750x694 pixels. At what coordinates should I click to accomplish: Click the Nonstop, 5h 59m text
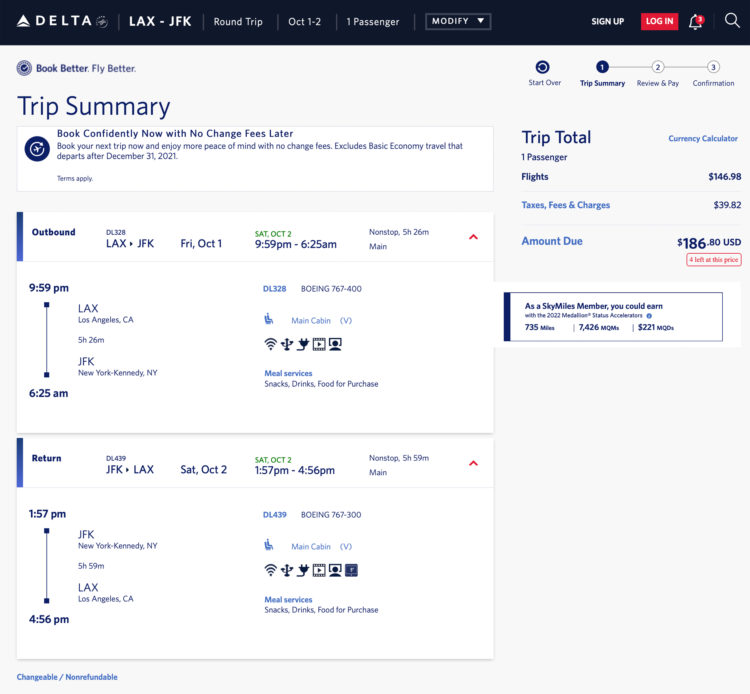(399, 458)
